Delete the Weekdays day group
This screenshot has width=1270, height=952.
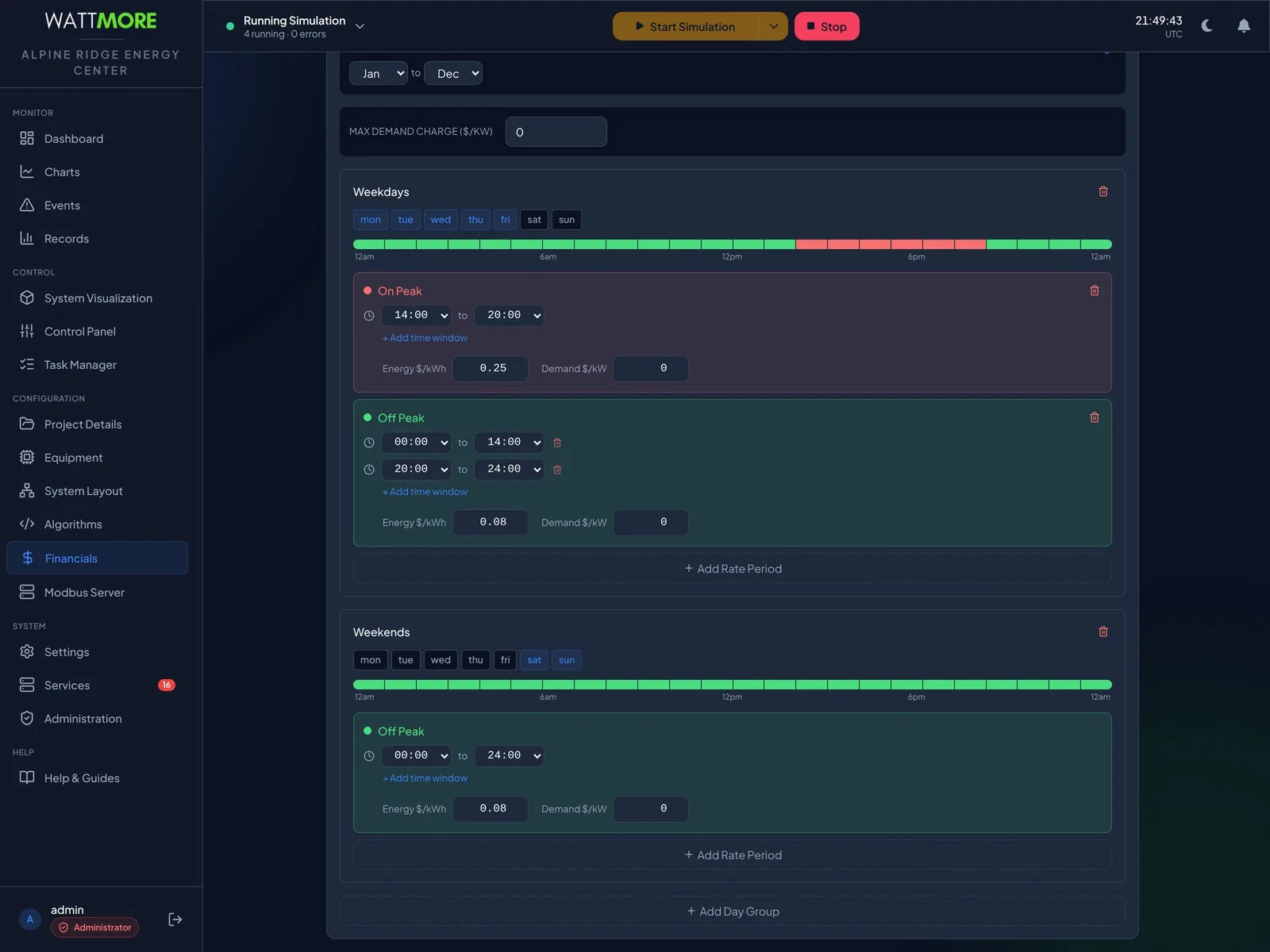point(1103,191)
